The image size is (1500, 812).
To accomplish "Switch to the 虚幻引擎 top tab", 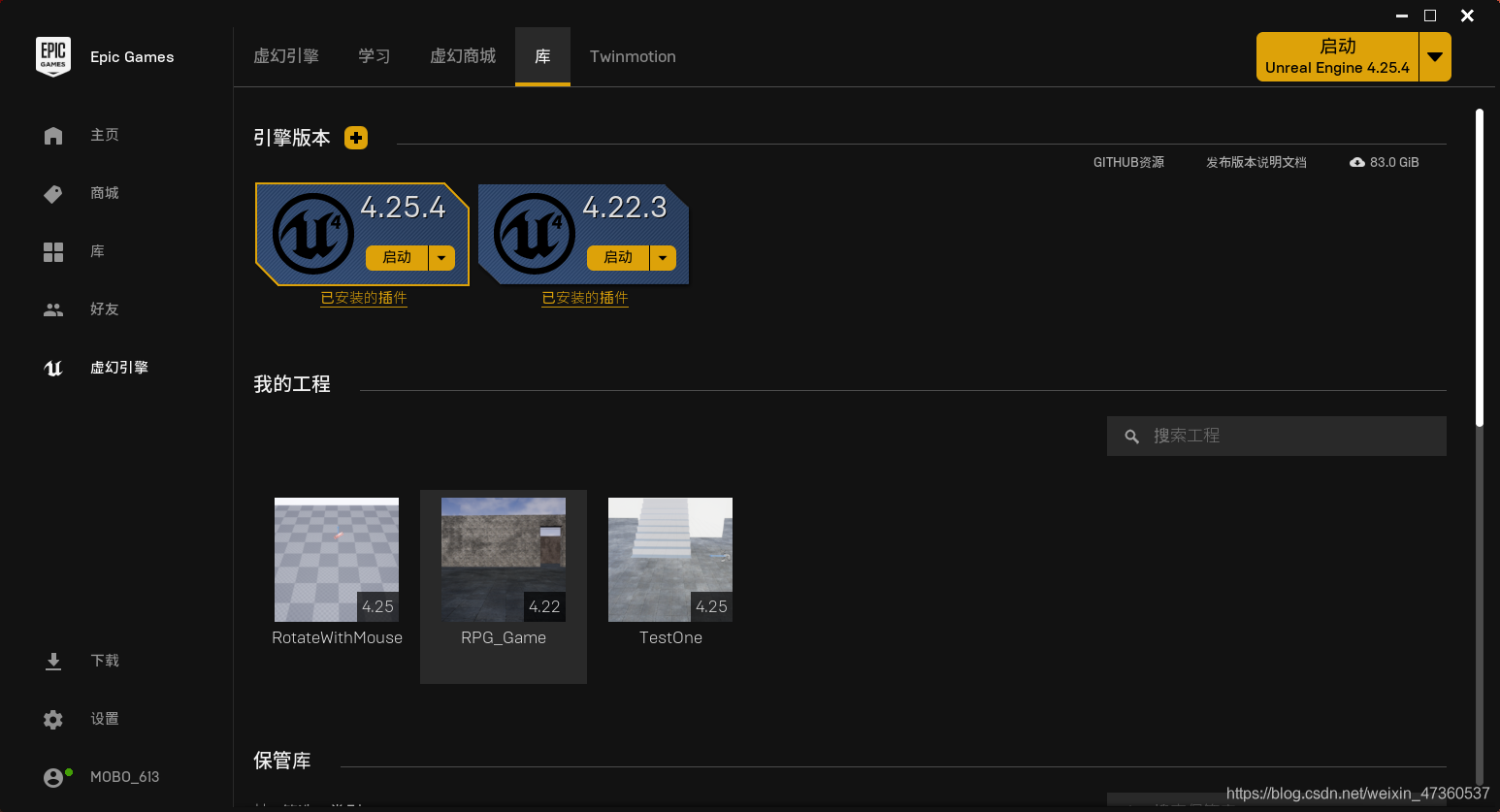I will [x=286, y=56].
